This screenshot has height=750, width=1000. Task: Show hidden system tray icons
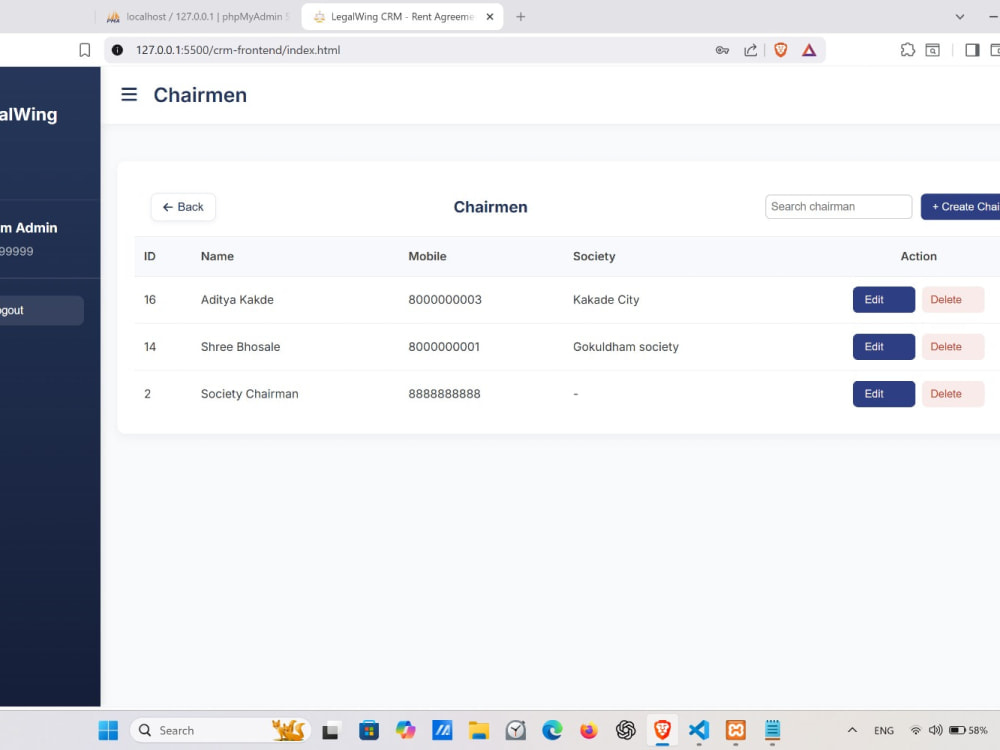852,730
